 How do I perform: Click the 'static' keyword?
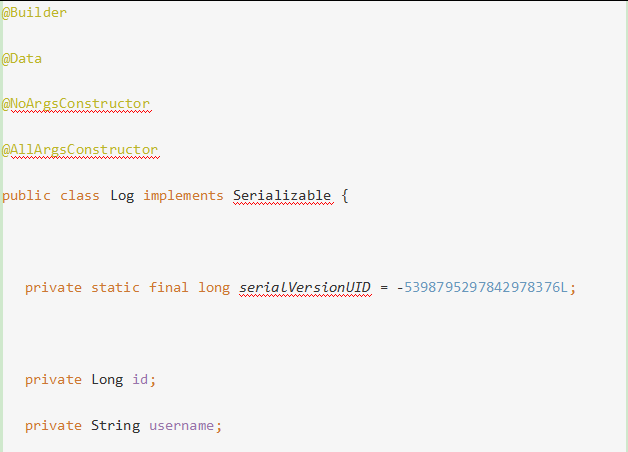(x=116, y=288)
